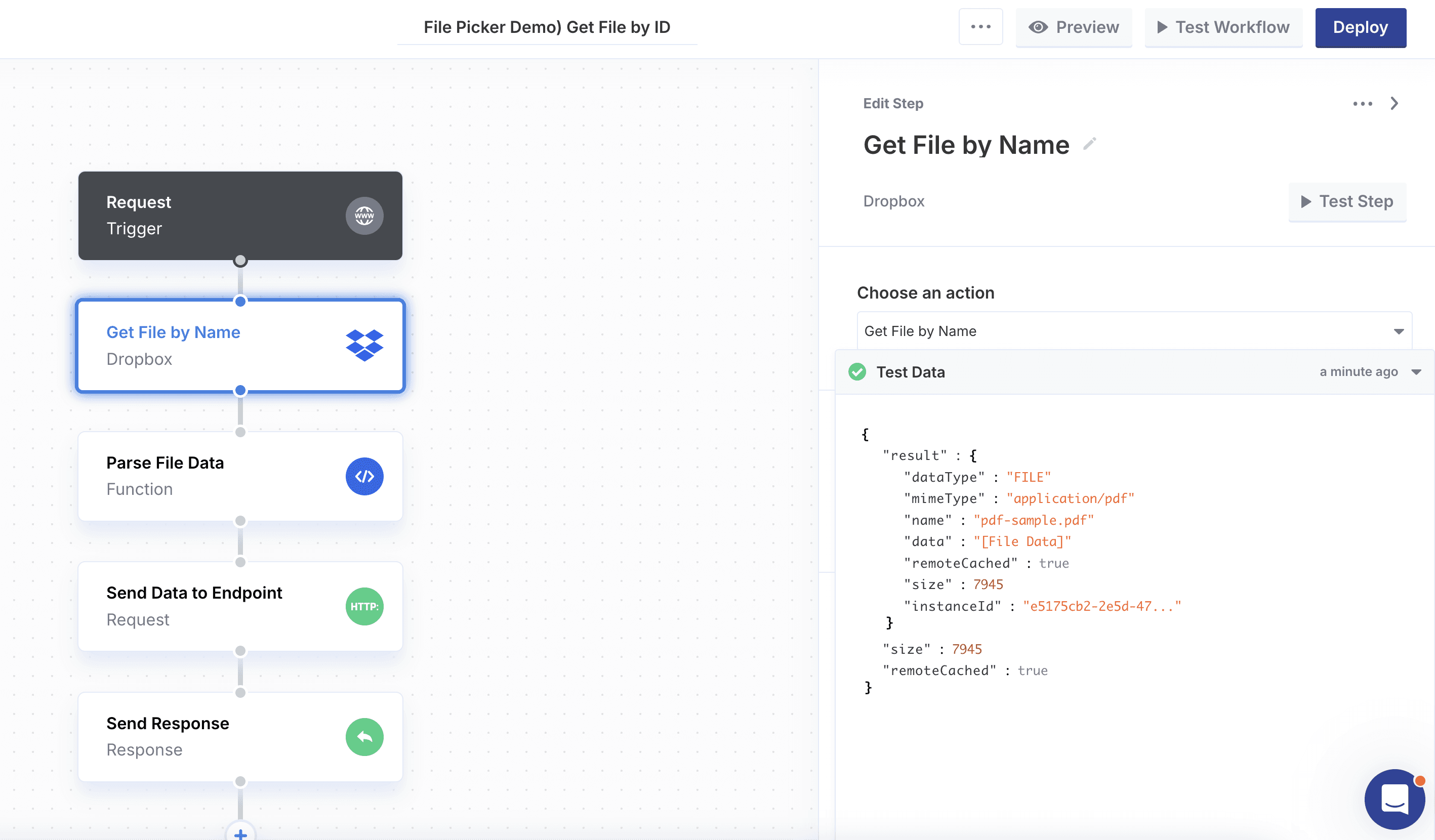Edit the workflow title field
Image resolution: width=1435 pixels, height=840 pixels.
[547, 27]
